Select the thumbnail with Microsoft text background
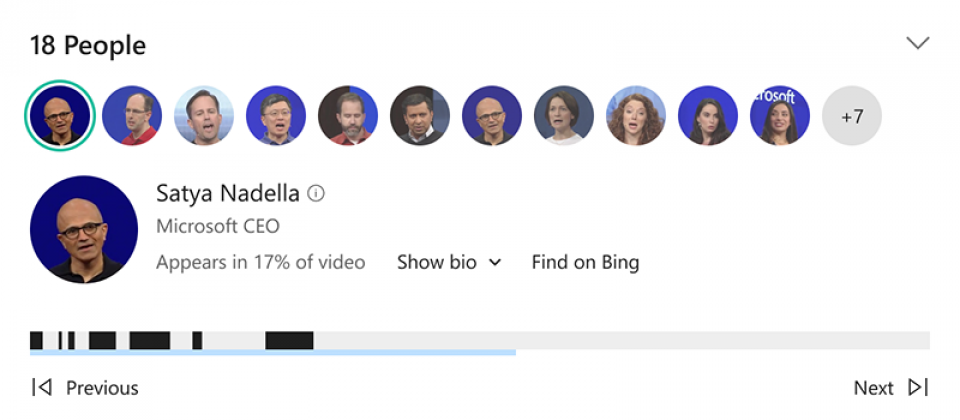 tap(780, 116)
